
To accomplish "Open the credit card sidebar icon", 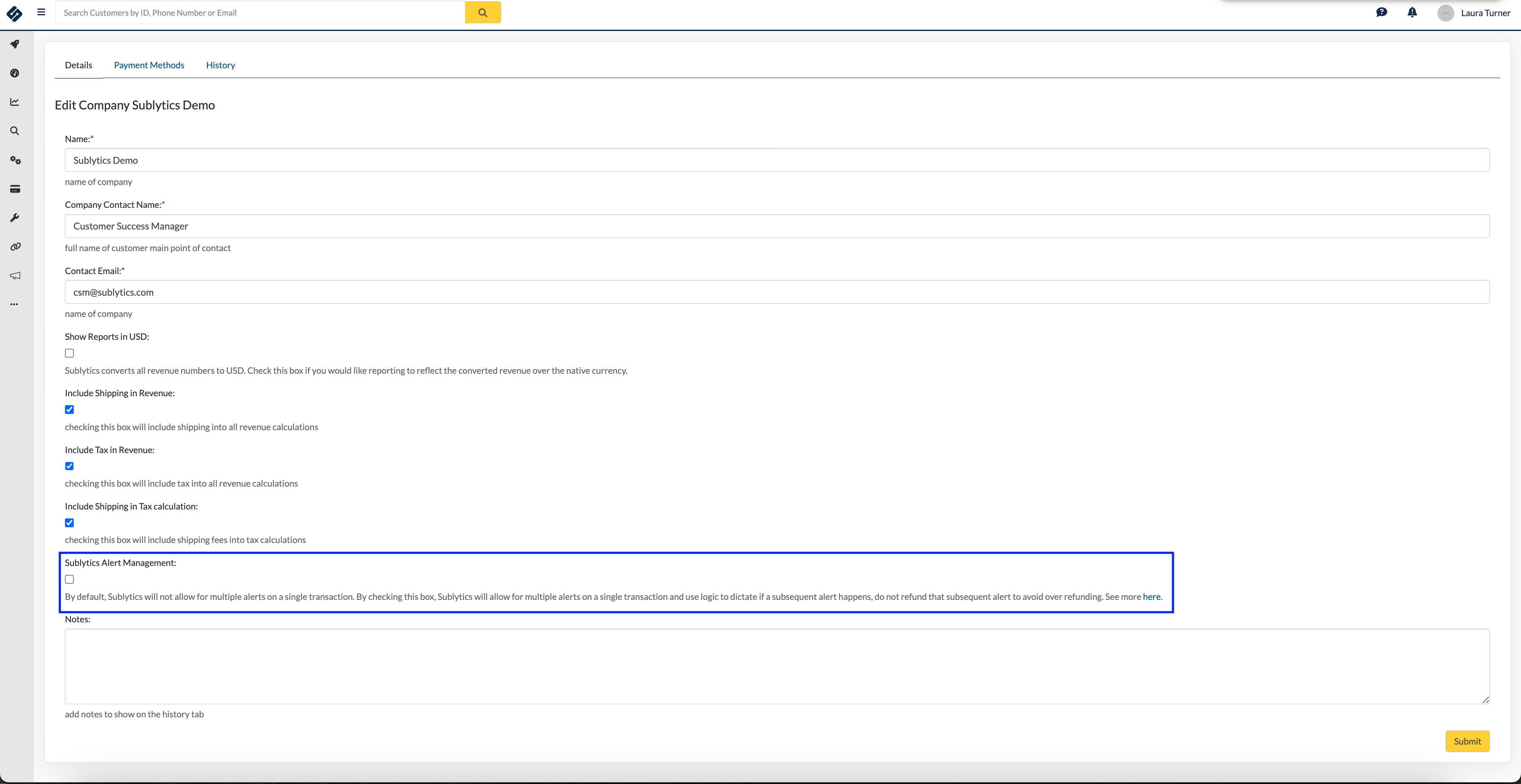I will [x=15, y=189].
